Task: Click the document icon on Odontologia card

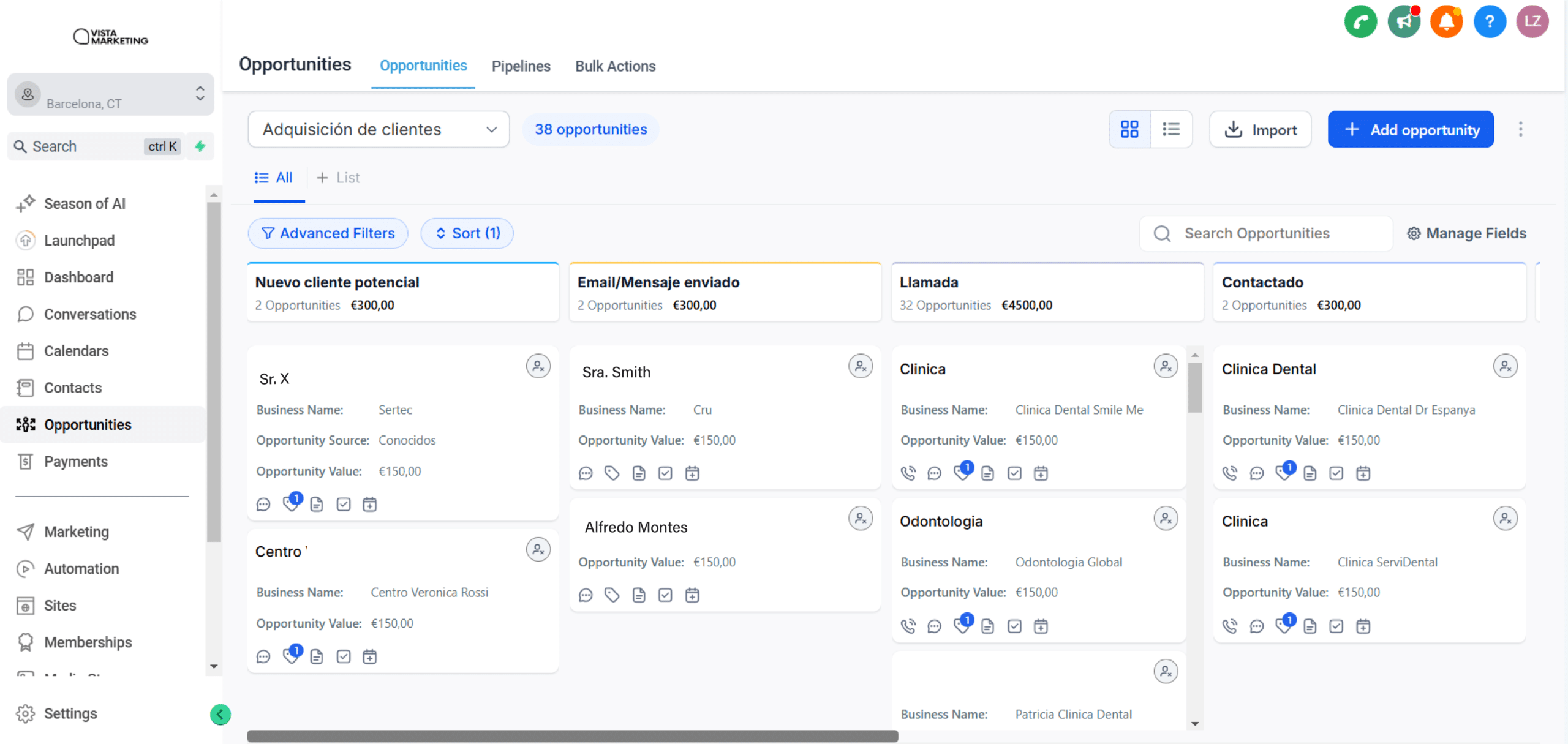Action: pyautogui.click(x=987, y=626)
